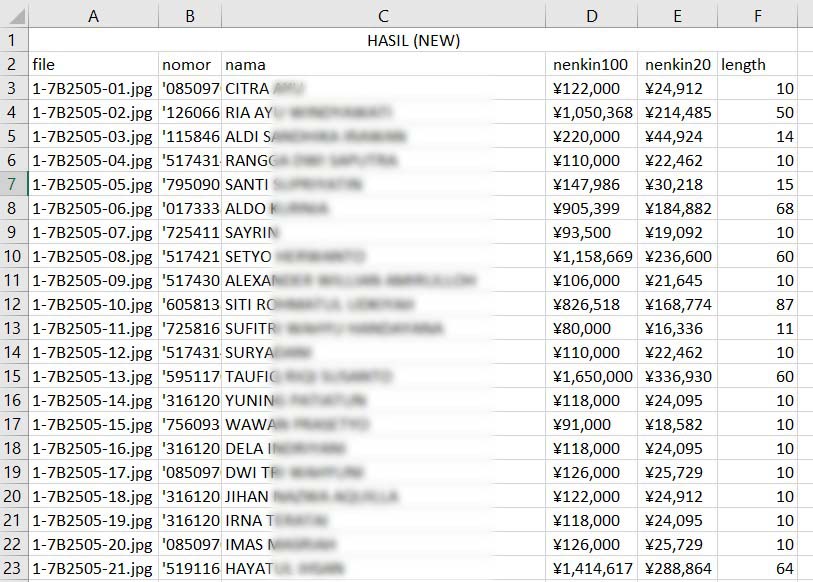Click nomor cell '725816
This screenshot has height=582, width=813.
(x=190, y=328)
